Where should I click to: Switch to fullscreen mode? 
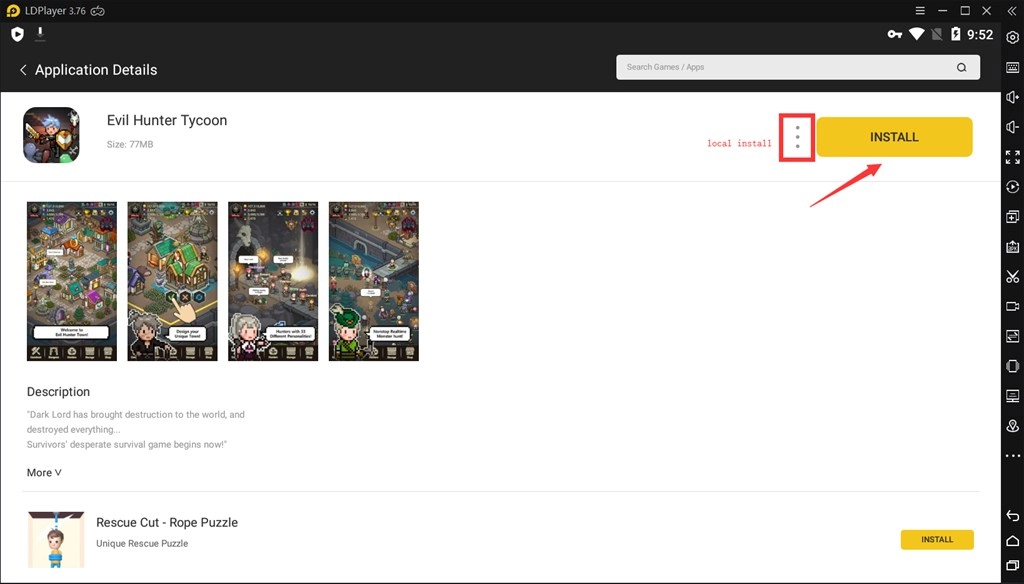1012,157
